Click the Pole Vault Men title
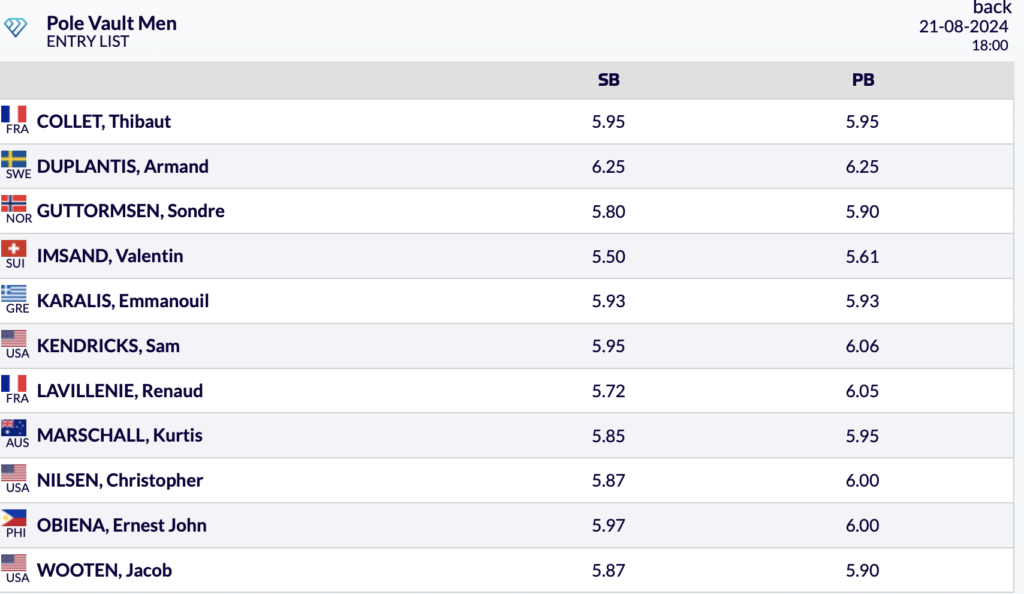The height and width of the screenshot is (594, 1024). click(111, 23)
